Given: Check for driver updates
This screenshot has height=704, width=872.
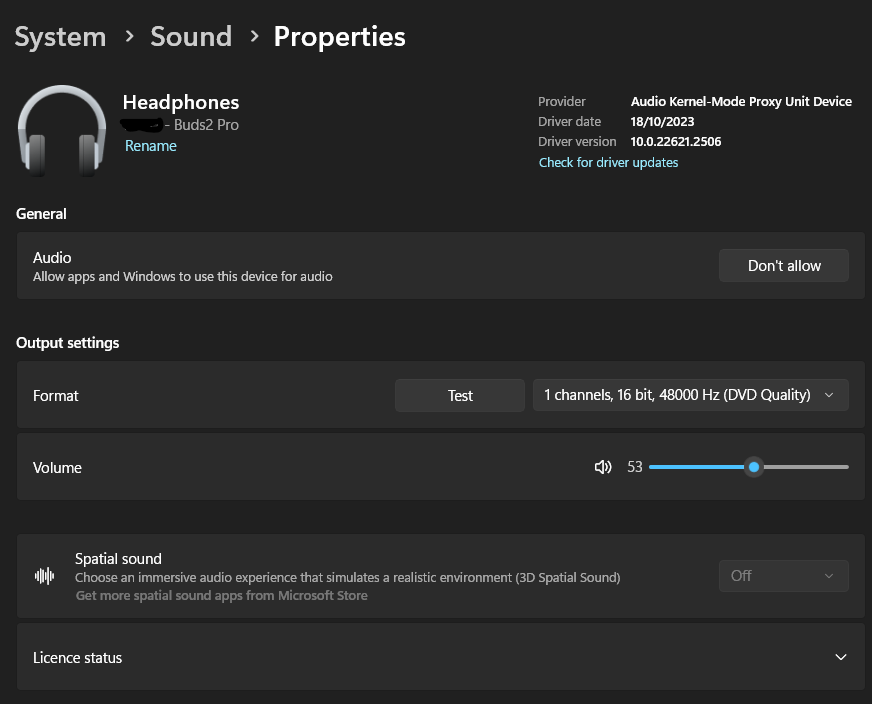Looking at the screenshot, I should (x=608, y=162).
